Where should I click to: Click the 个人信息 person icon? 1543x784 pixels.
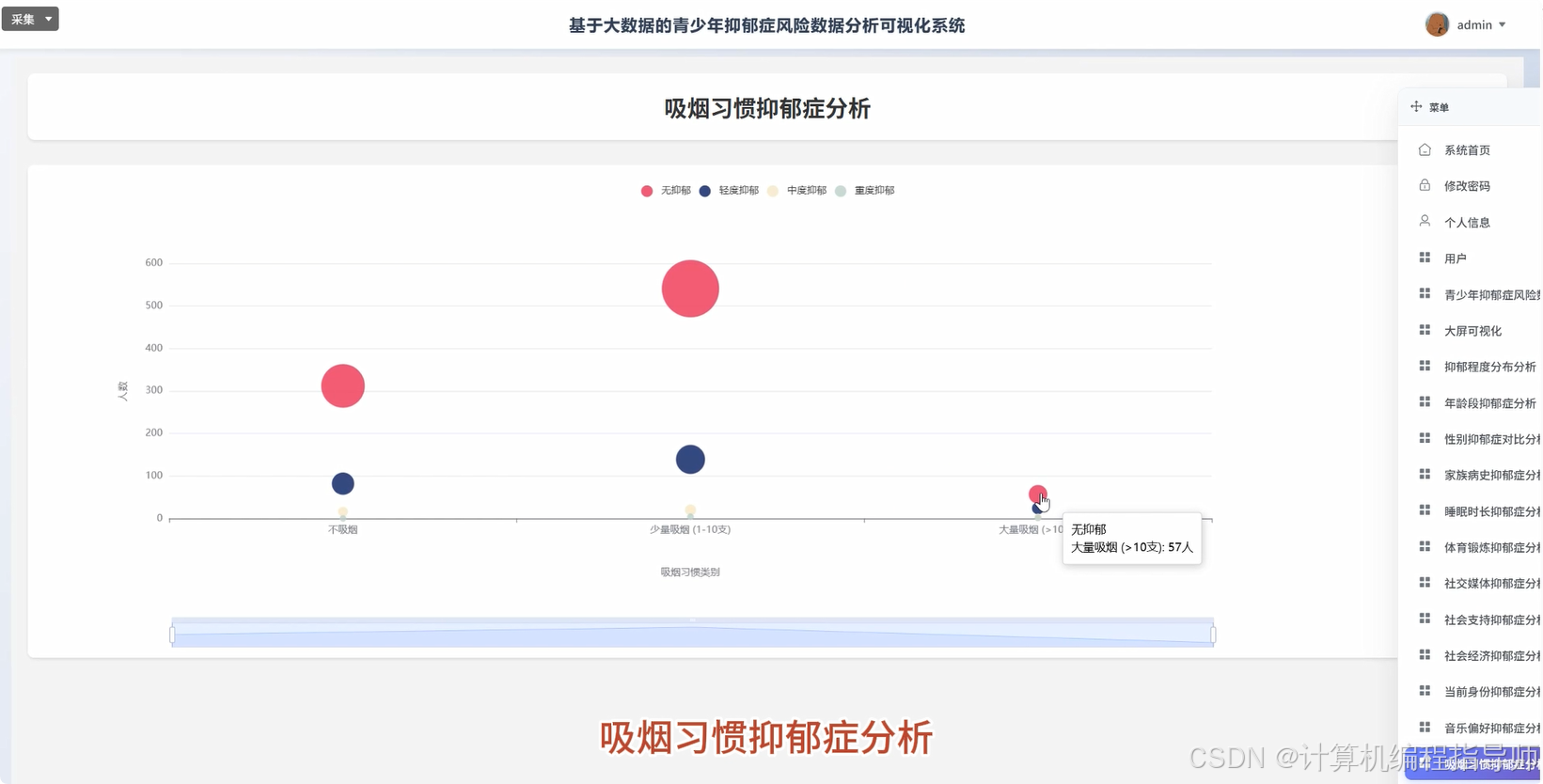[x=1425, y=221]
